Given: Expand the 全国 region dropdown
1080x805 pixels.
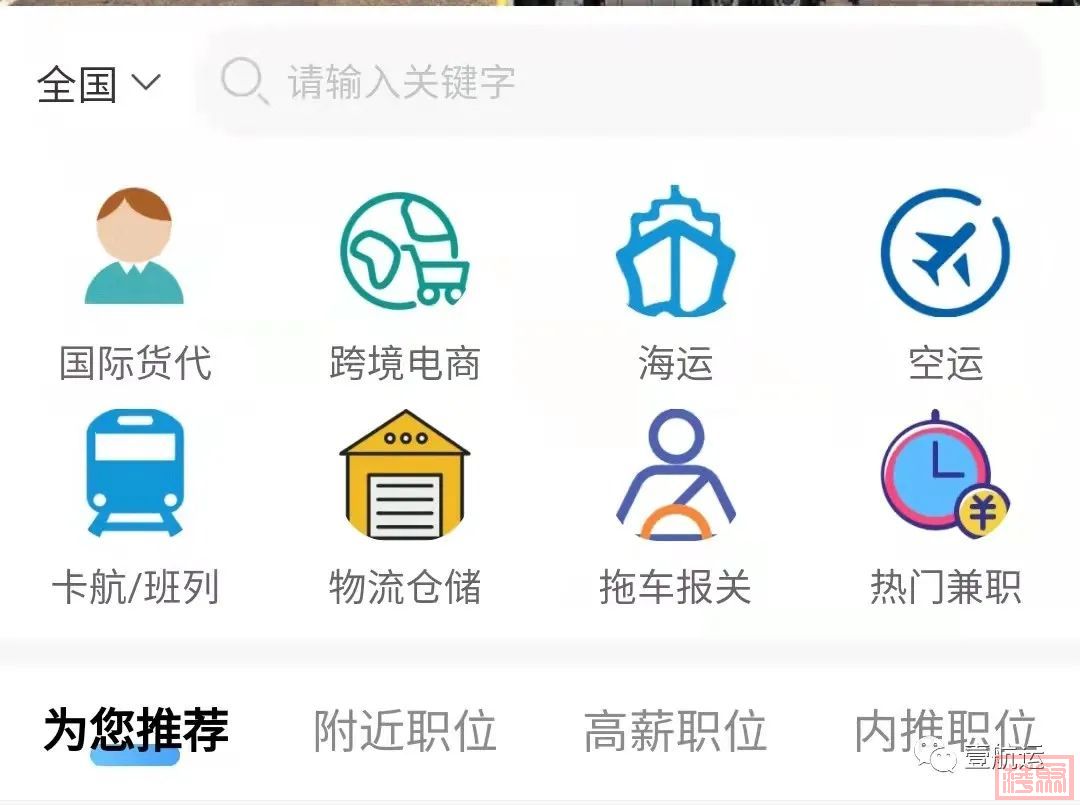Looking at the screenshot, I should (x=98, y=84).
